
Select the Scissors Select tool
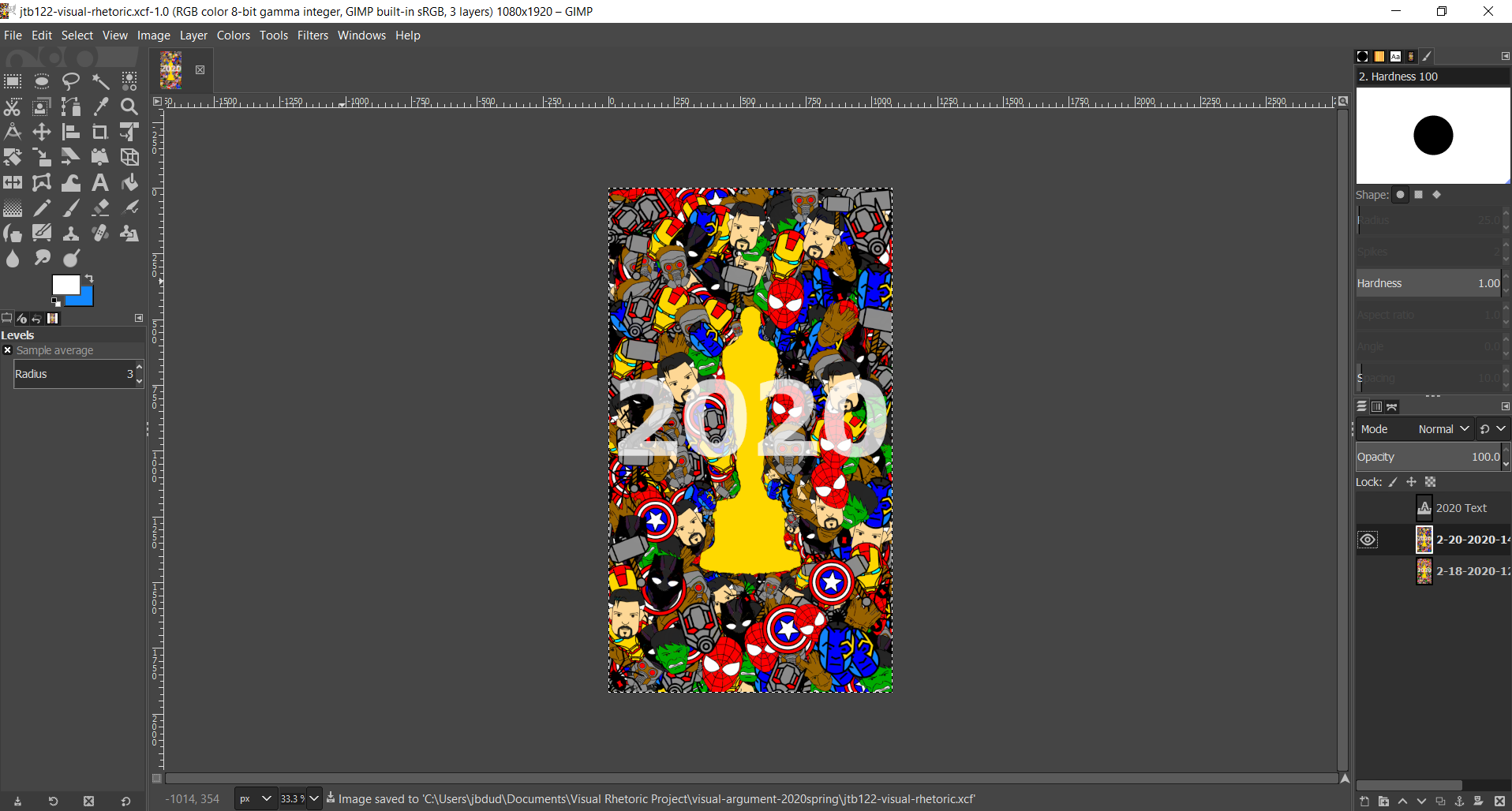[x=13, y=107]
